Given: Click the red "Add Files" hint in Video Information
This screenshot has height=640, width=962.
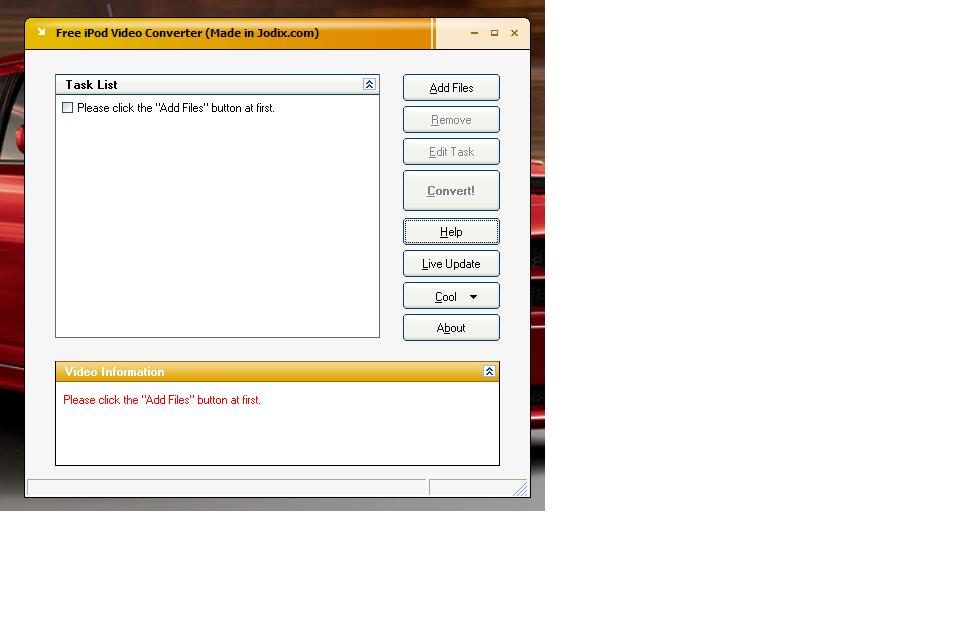Looking at the screenshot, I should click(x=162, y=400).
